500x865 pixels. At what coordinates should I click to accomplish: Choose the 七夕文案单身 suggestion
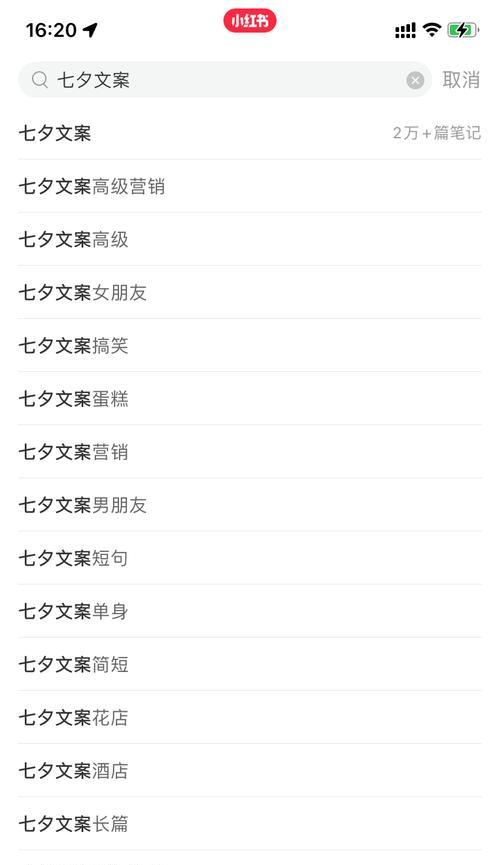pos(250,611)
